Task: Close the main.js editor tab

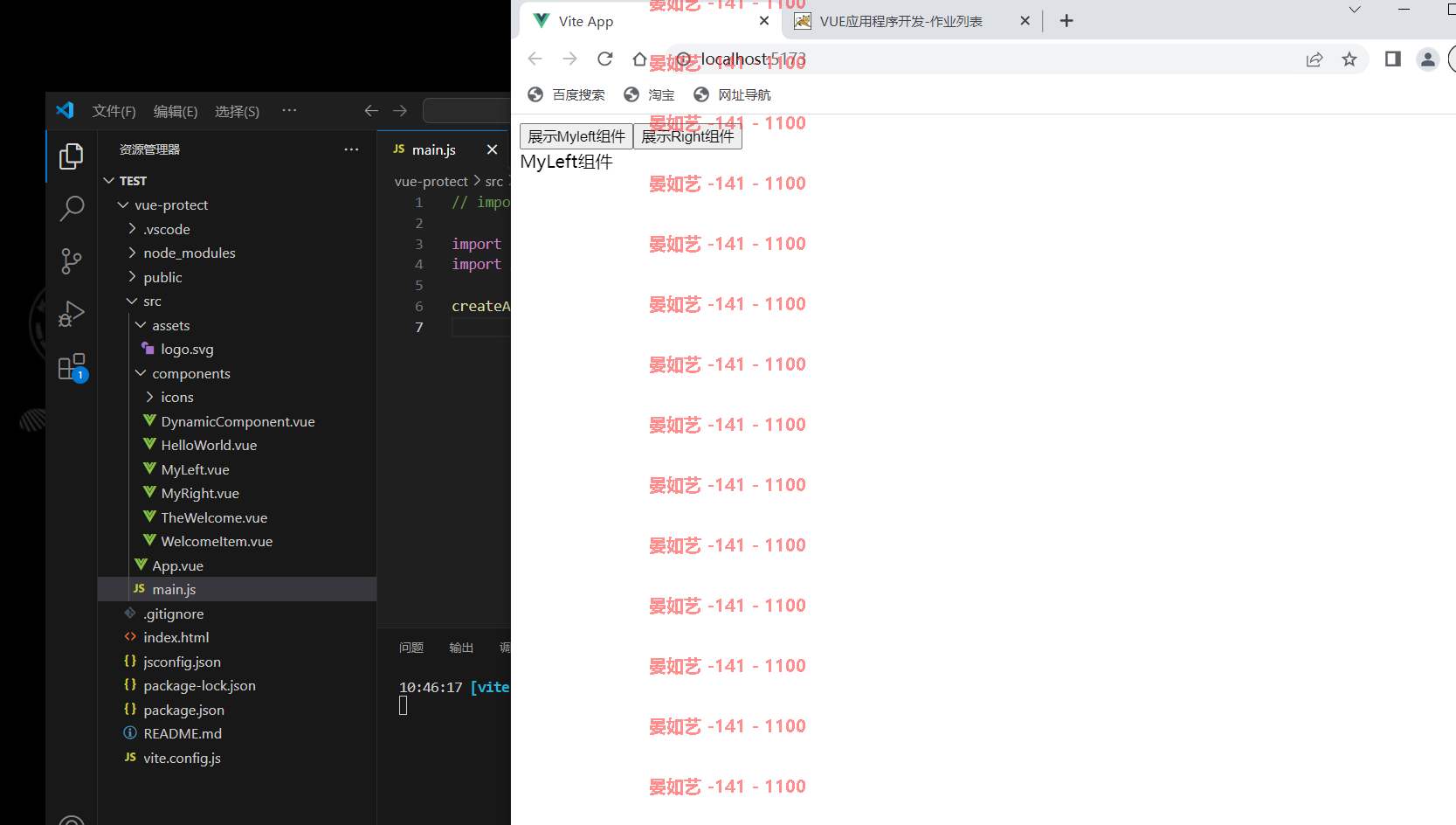Action: coord(492,149)
